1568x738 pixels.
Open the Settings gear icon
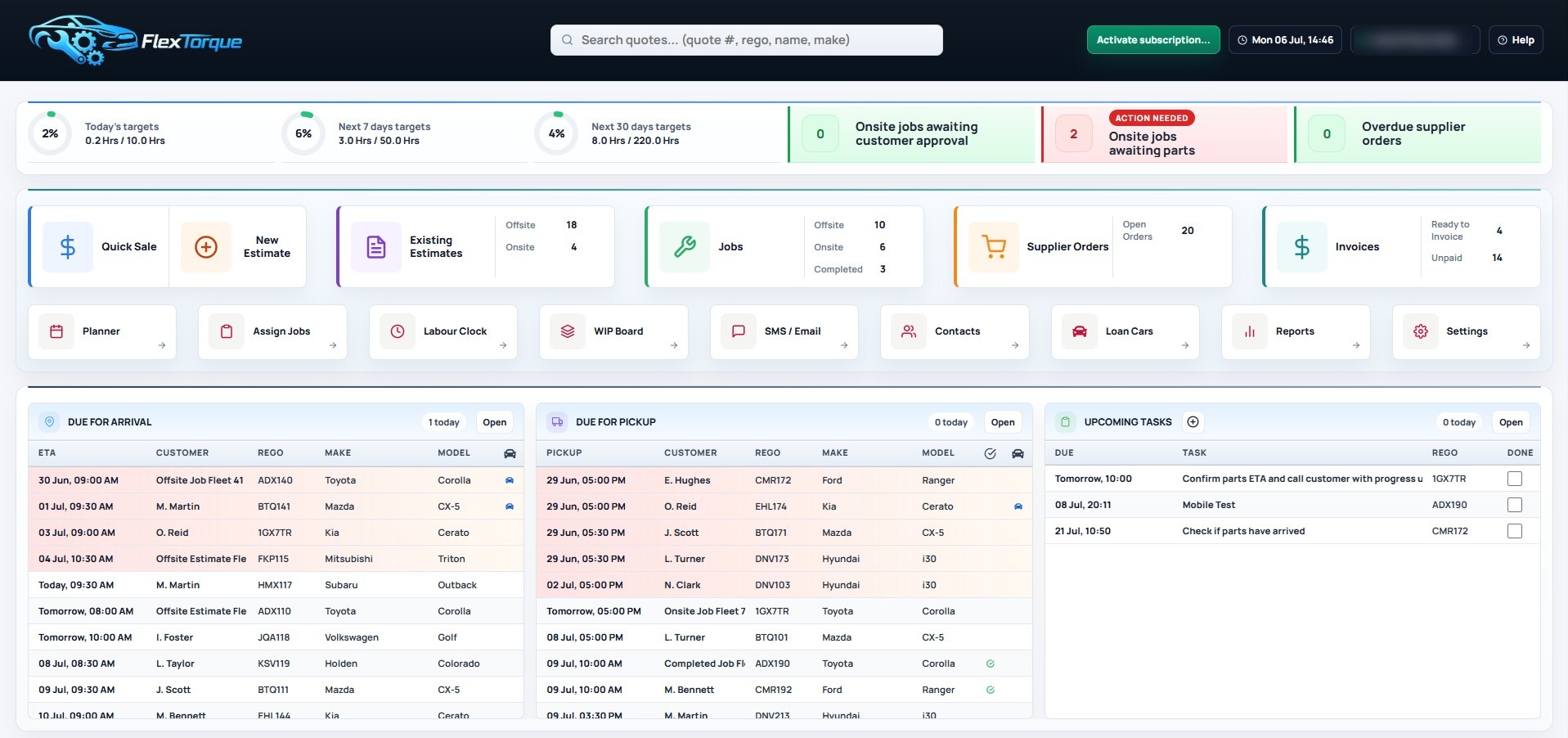click(1421, 331)
